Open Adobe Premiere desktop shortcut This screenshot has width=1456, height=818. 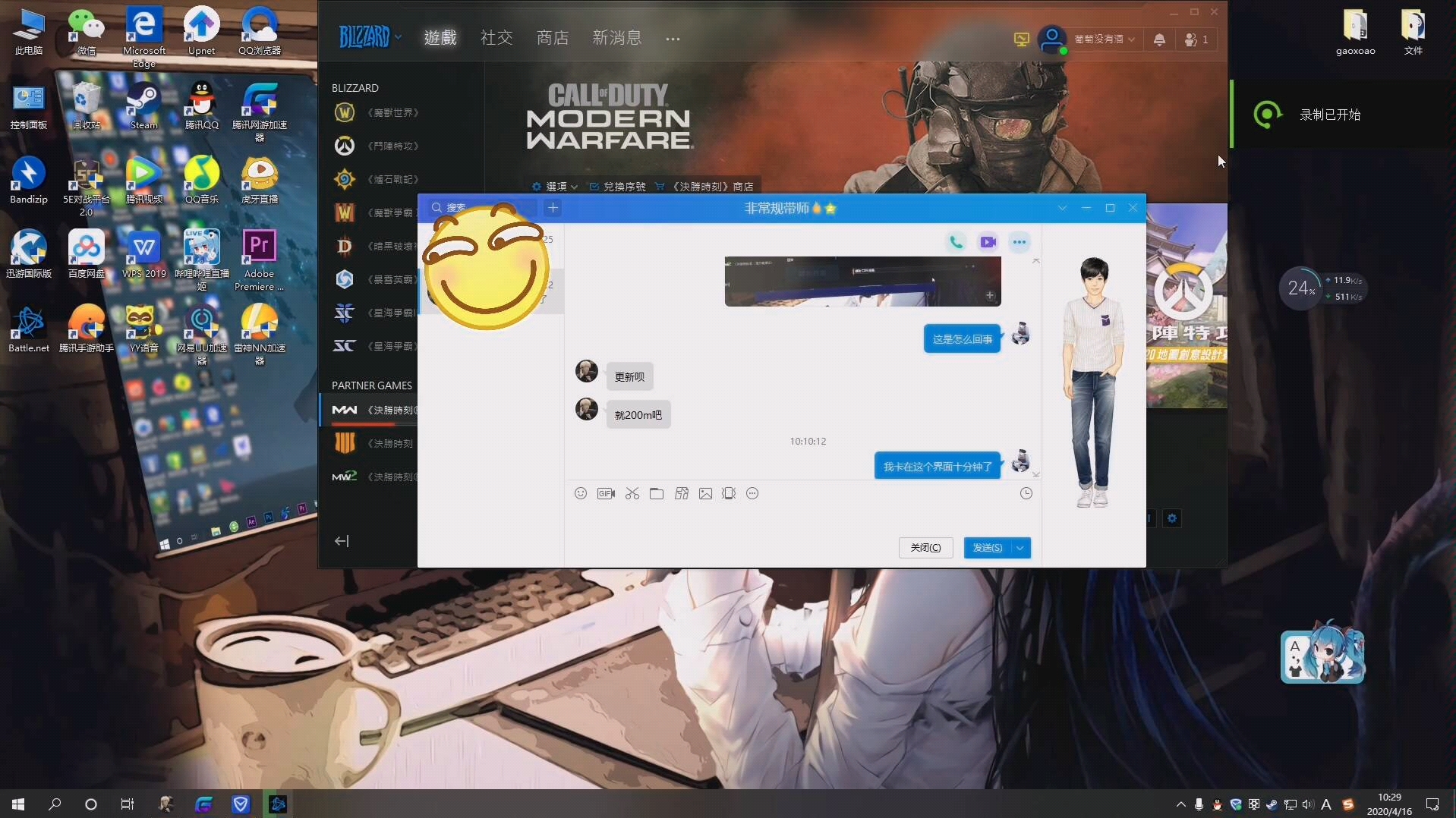pos(259,260)
